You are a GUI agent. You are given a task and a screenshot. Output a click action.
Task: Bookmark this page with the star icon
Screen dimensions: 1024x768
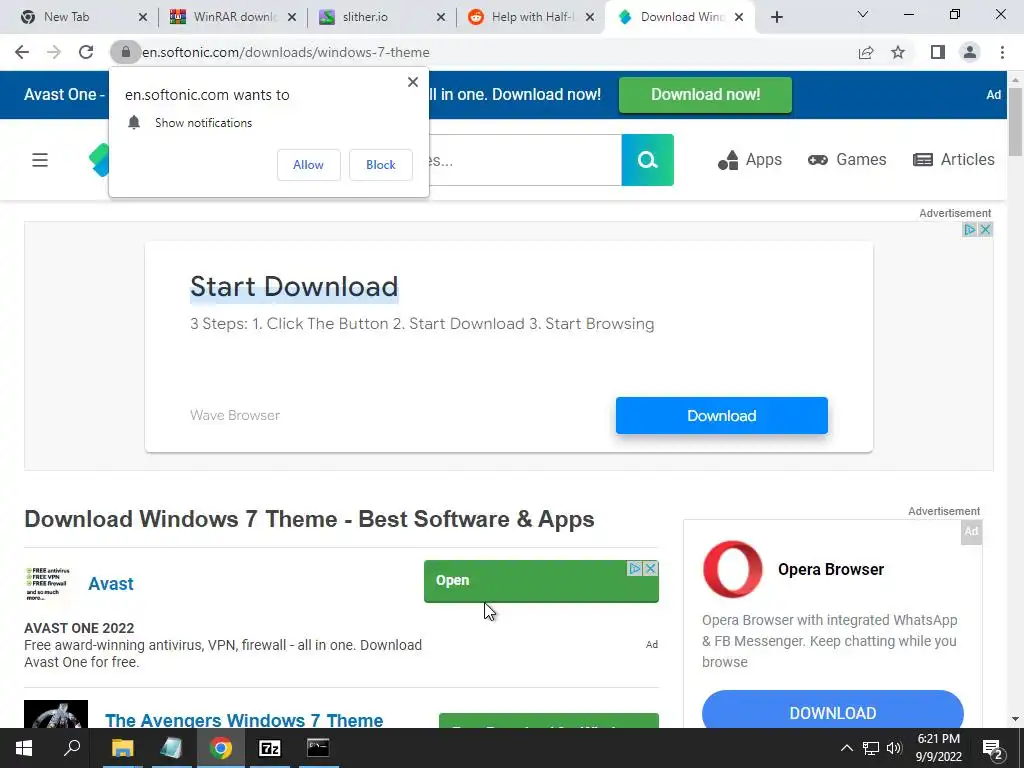pyautogui.click(x=898, y=52)
